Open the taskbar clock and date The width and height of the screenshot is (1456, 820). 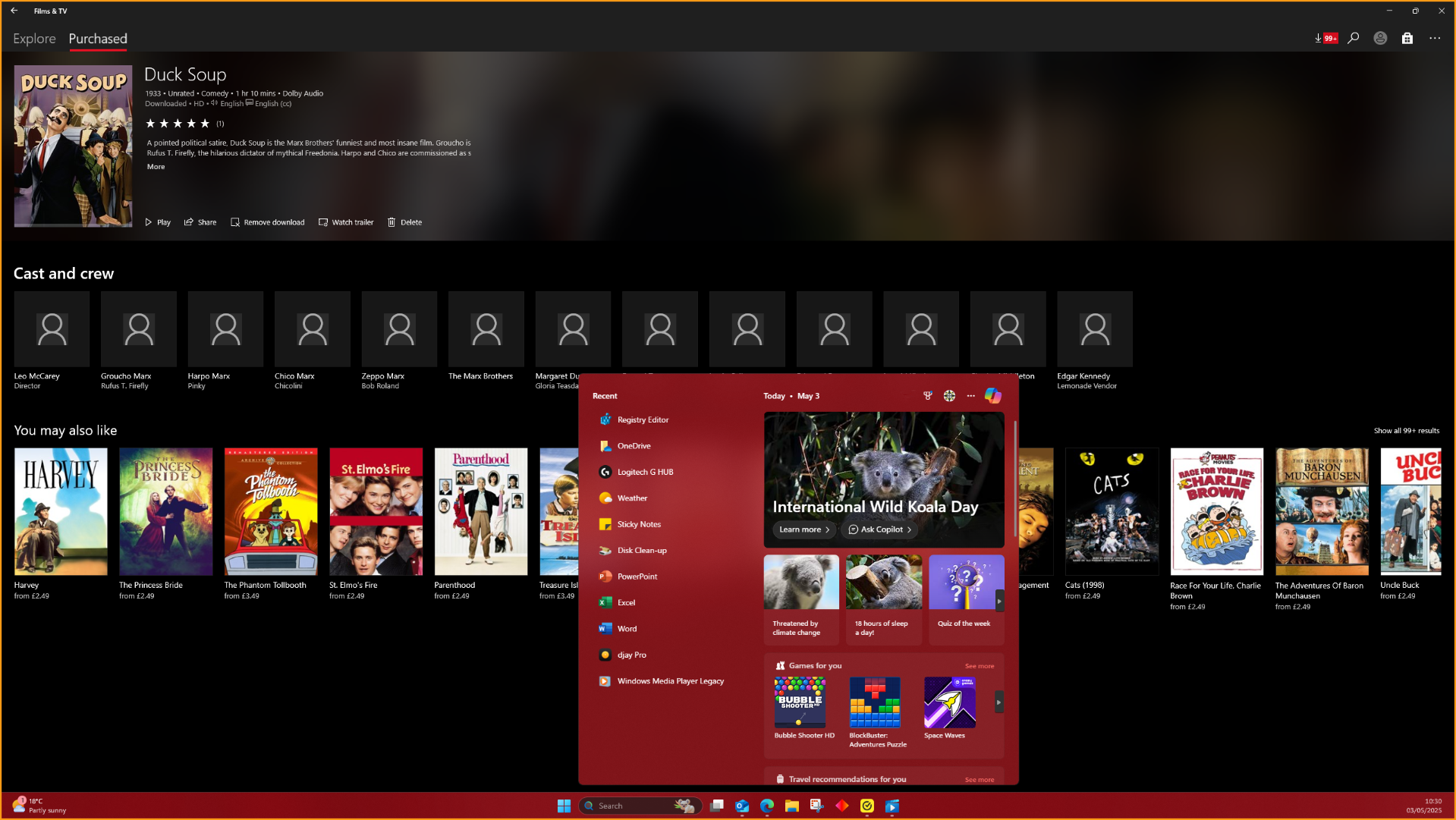1423,806
